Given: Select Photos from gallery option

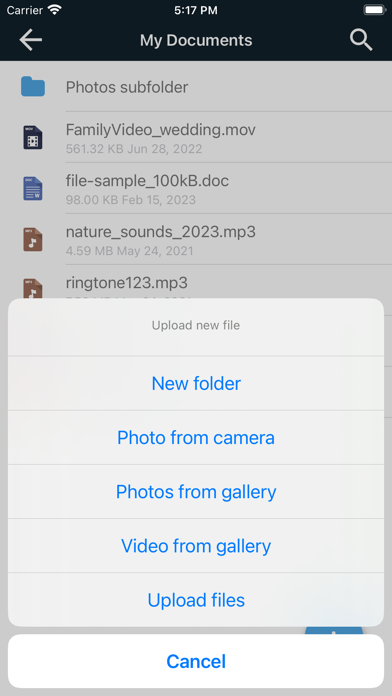Looking at the screenshot, I should point(196,492).
